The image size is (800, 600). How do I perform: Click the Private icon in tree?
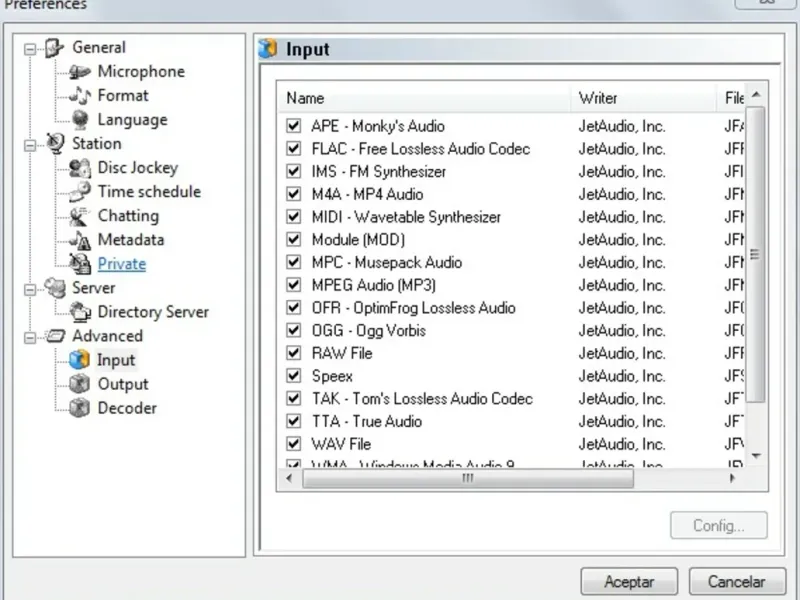pyautogui.click(x=80, y=264)
